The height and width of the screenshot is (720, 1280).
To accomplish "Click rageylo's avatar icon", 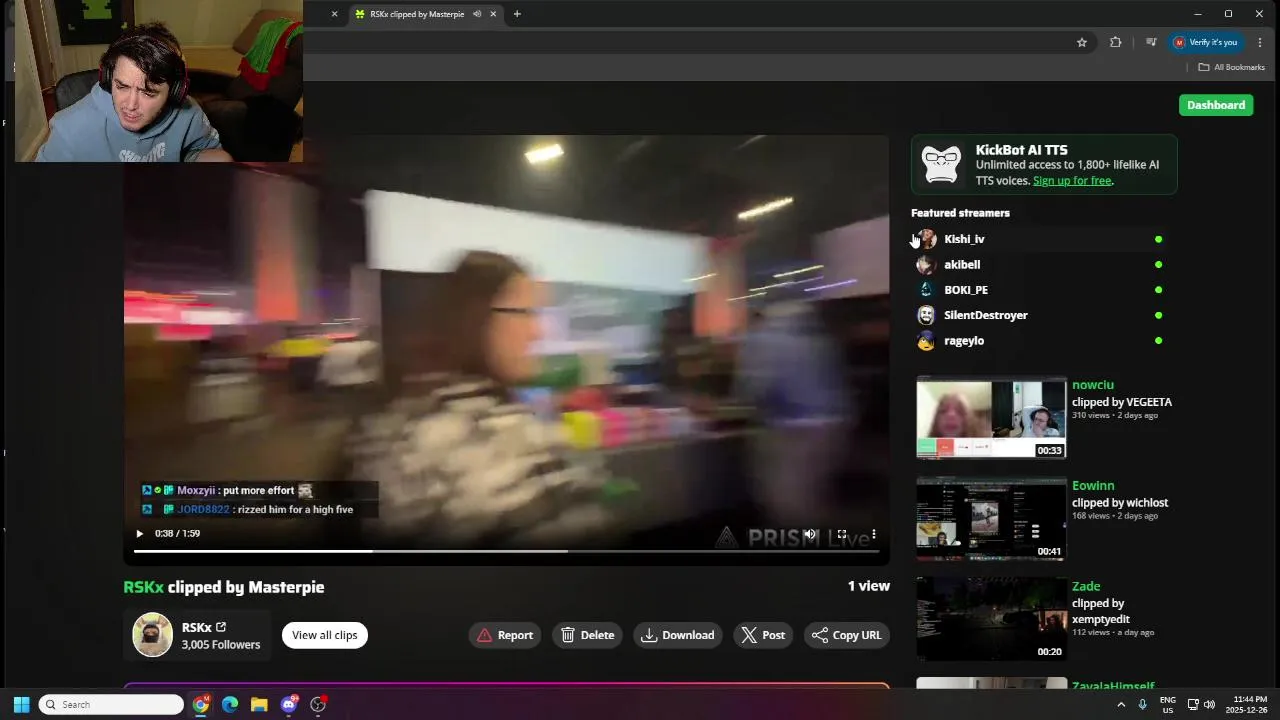I will 926,341.
